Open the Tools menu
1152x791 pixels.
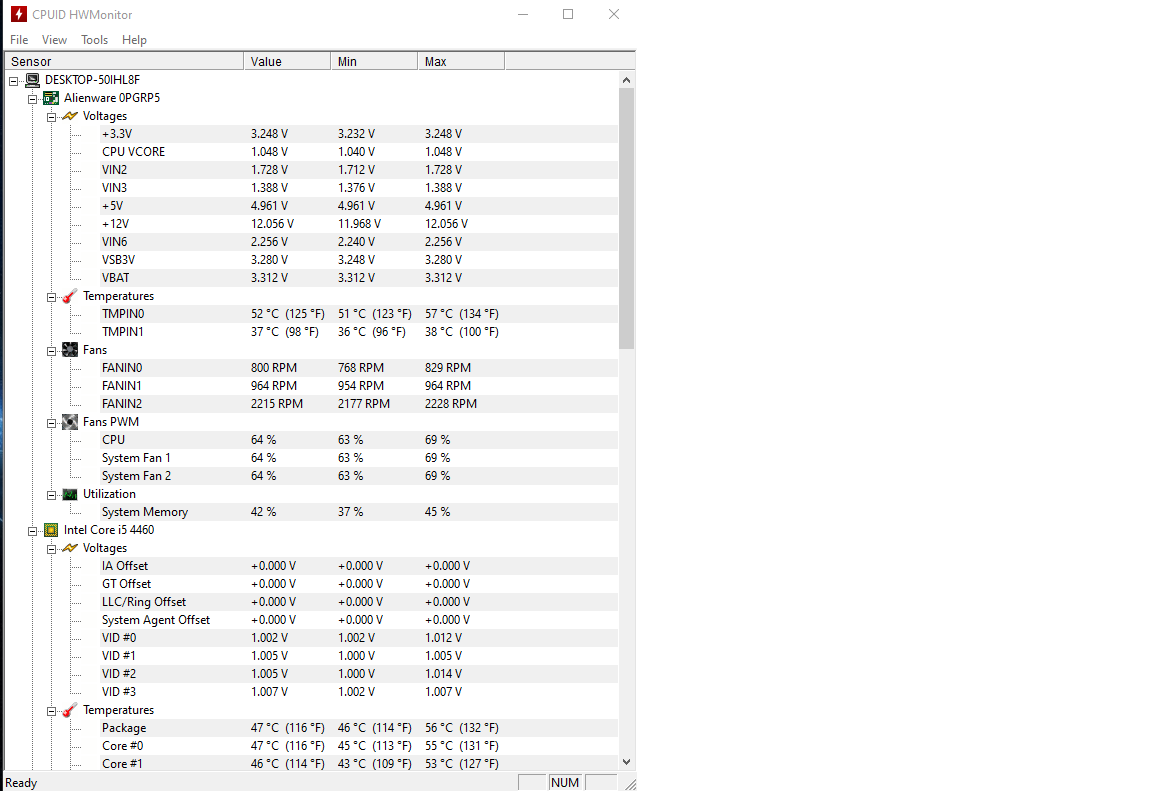[94, 40]
